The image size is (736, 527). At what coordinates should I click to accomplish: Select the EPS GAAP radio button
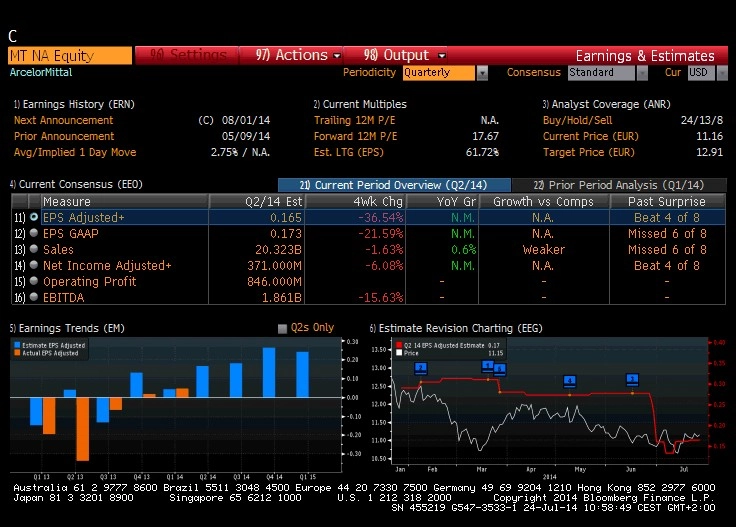34,233
